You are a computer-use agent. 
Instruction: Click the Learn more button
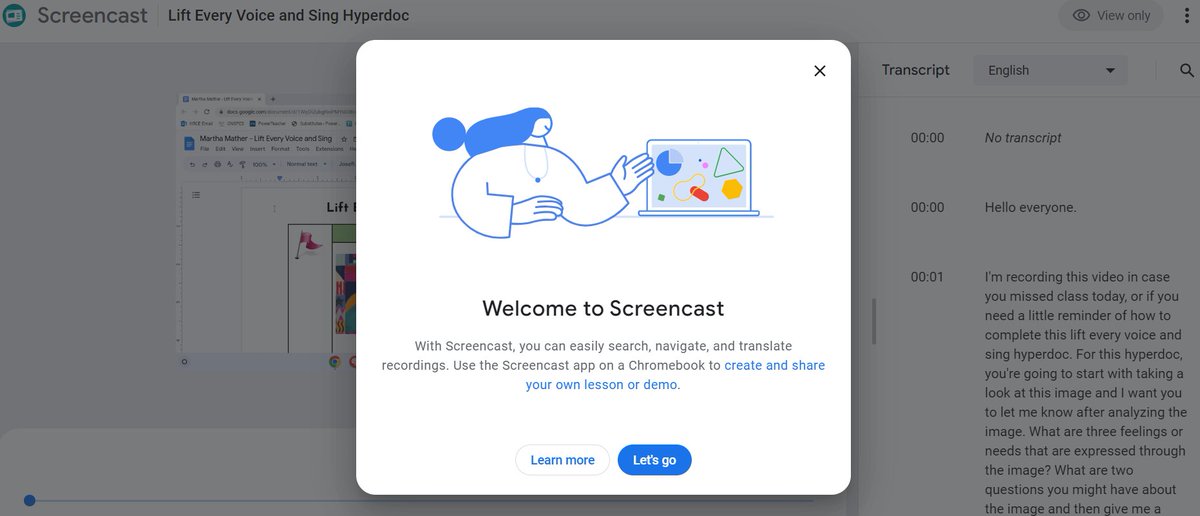(562, 460)
